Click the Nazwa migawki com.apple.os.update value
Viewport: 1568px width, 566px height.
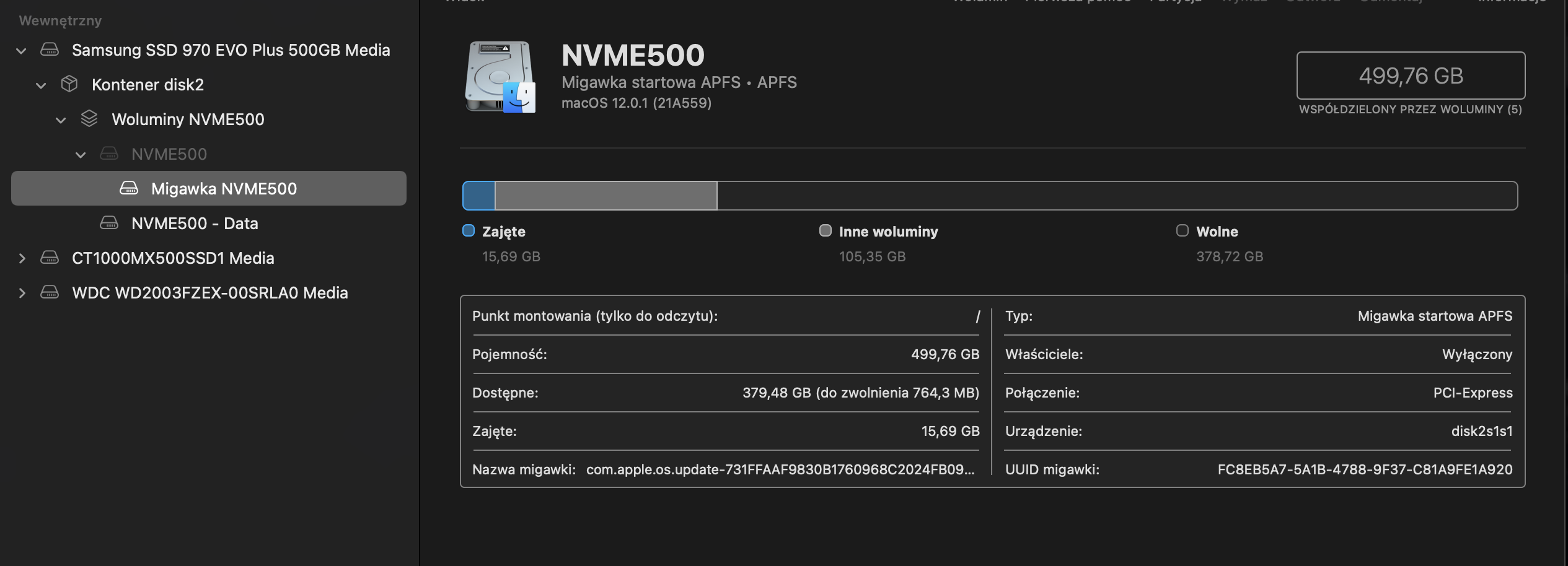point(780,469)
